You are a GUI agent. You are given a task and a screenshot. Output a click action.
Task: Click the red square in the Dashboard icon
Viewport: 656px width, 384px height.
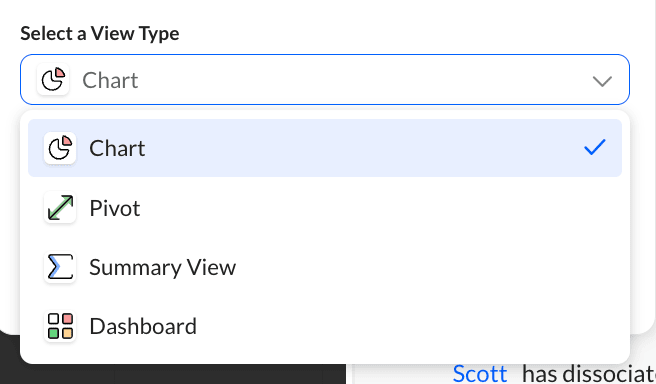[x=67, y=320]
